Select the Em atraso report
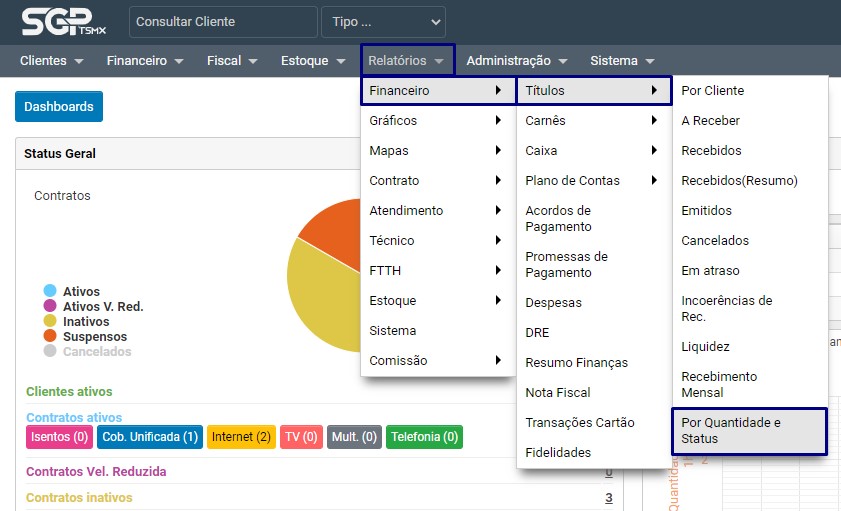Screen dimensions: 841x511 [710, 271]
